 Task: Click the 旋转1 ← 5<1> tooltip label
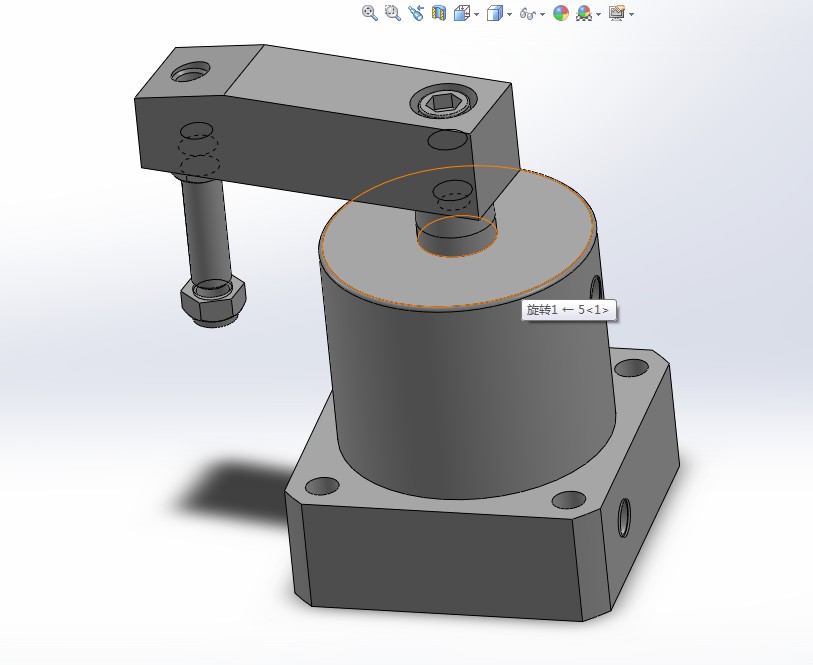[x=569, y=310]
